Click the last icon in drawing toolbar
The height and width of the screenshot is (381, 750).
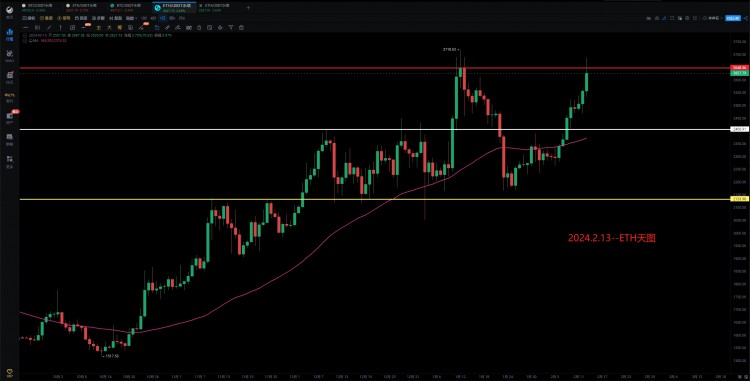pos(241,27)
